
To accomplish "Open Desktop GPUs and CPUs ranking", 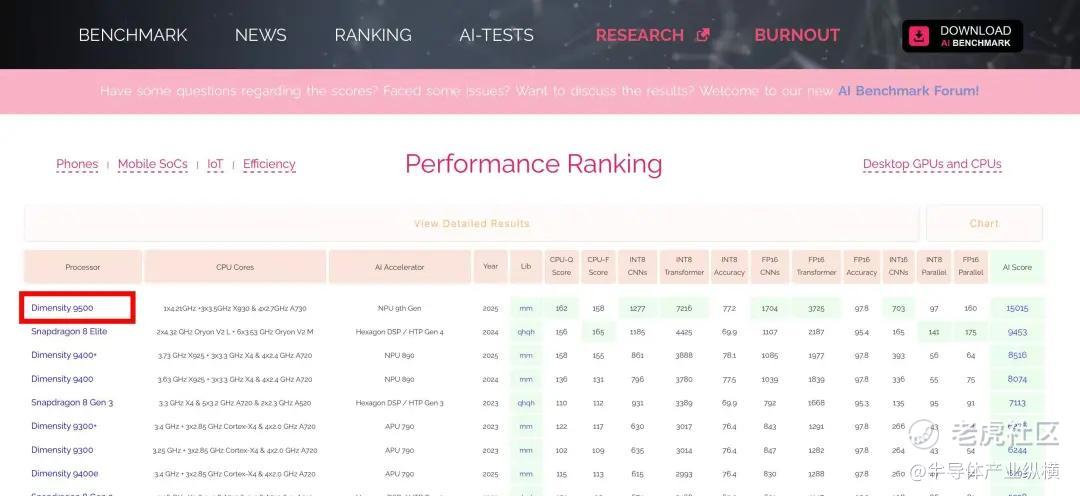I will (x=932, y=164).
